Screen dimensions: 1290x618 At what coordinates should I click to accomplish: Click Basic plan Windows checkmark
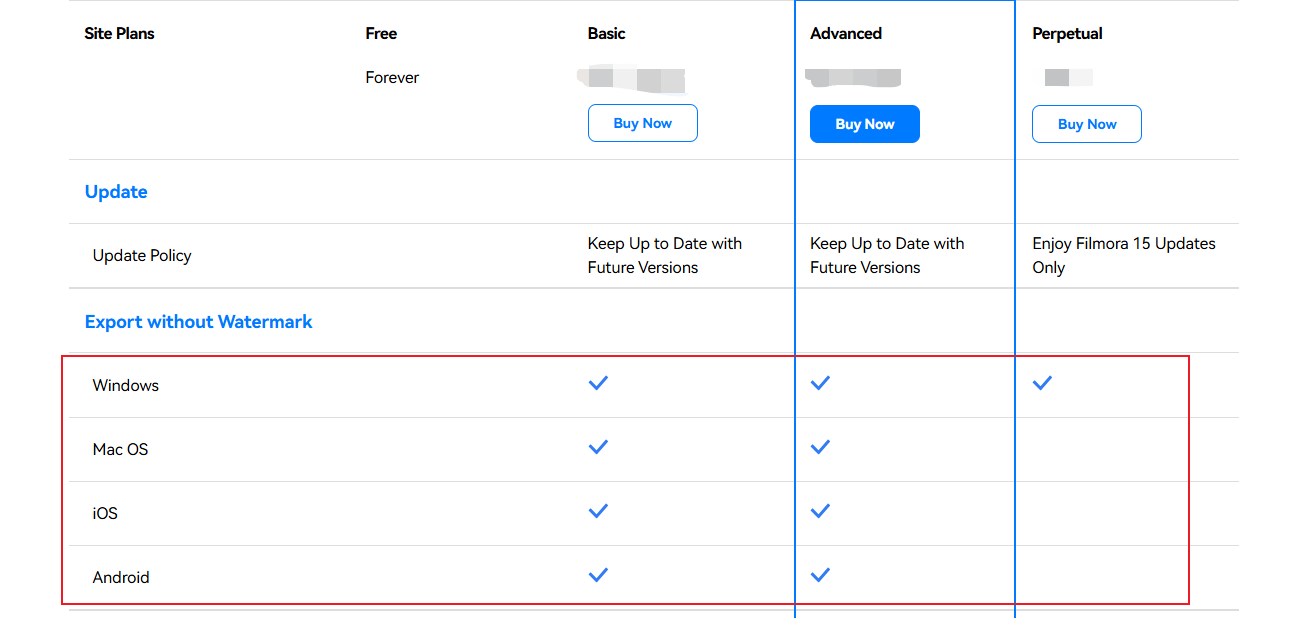[598, 383]
